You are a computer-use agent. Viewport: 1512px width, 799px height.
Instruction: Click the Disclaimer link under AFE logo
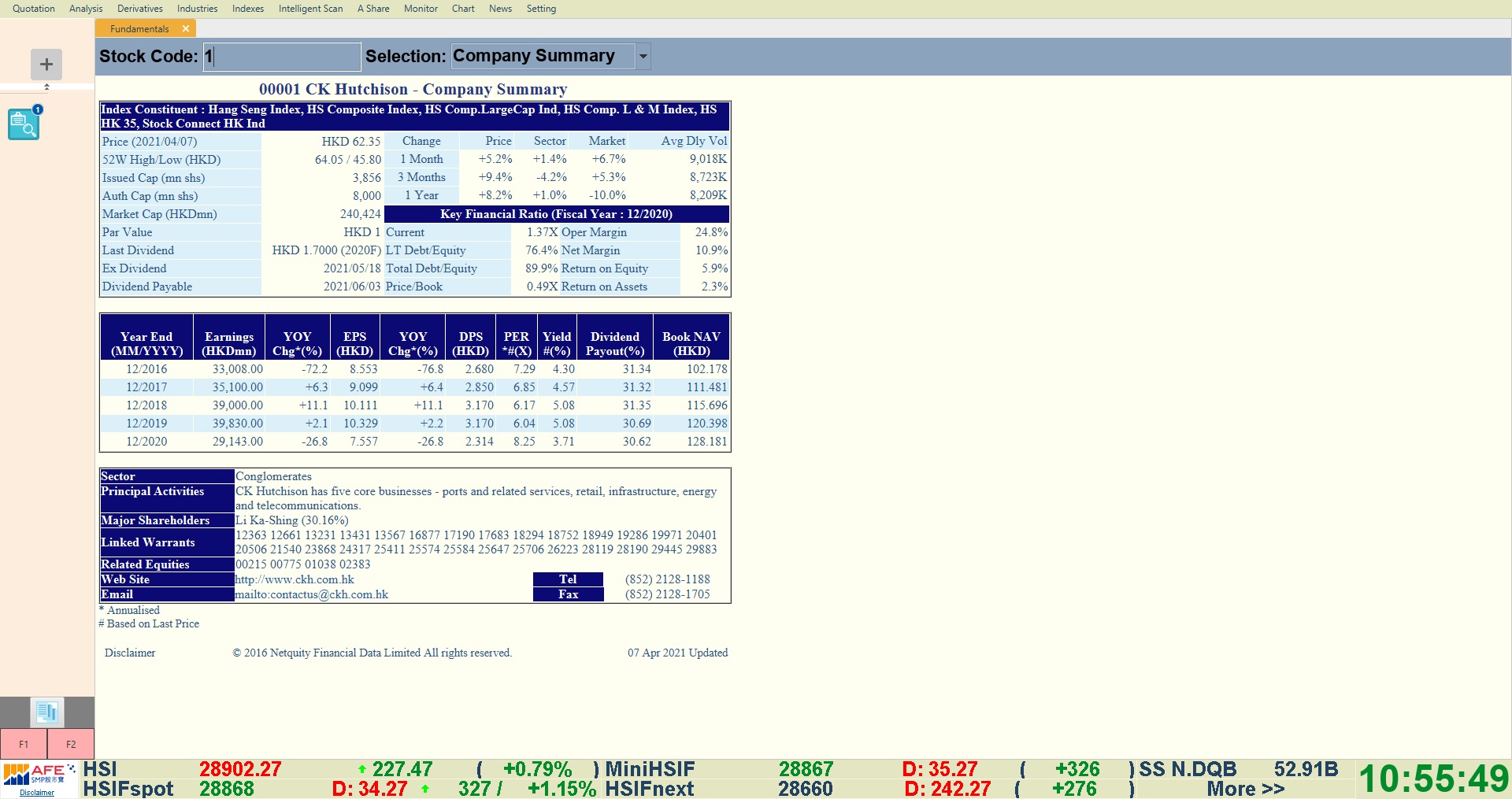point(37,793)
